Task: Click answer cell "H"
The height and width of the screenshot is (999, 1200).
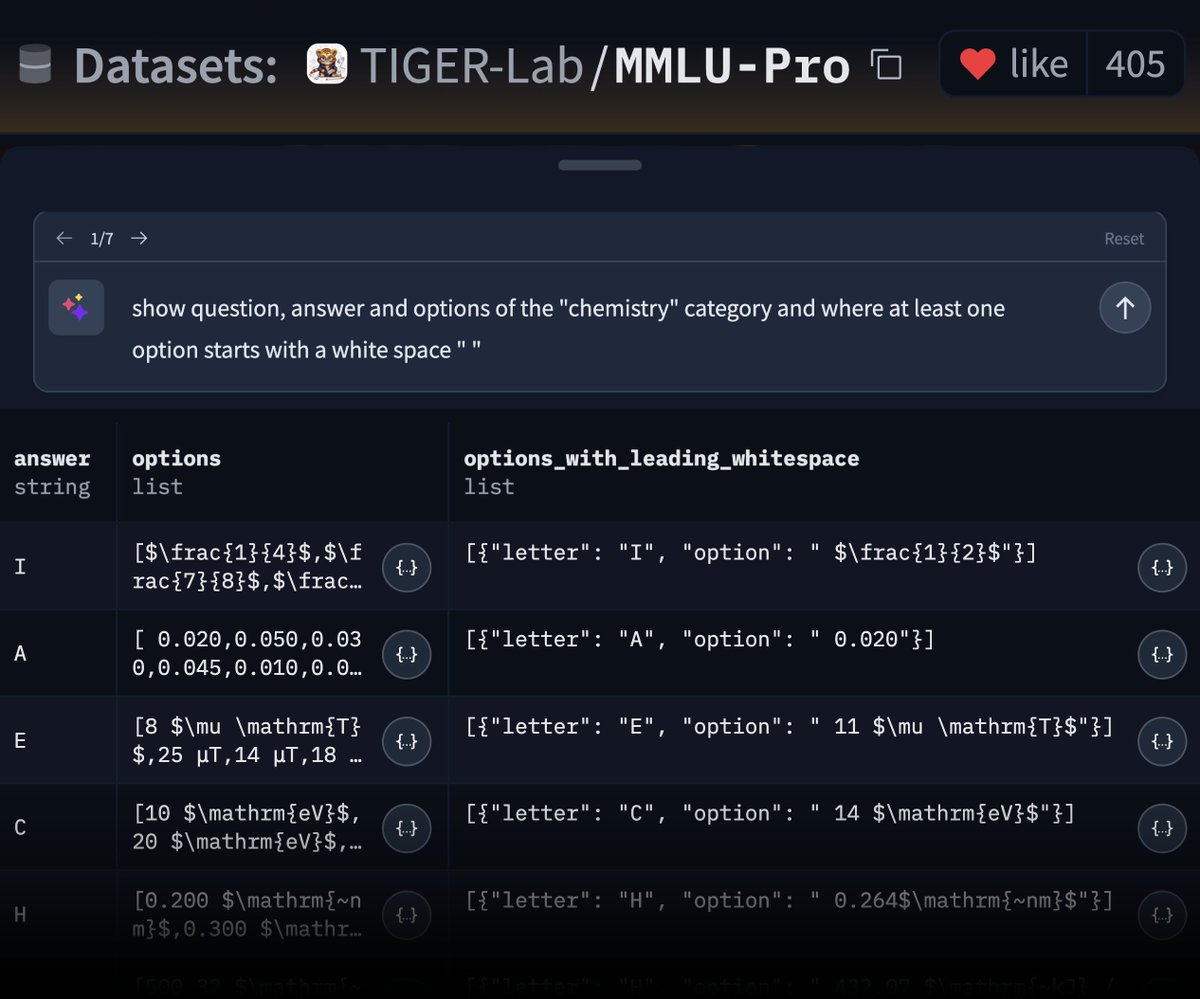Action: [x=58, y=914]
